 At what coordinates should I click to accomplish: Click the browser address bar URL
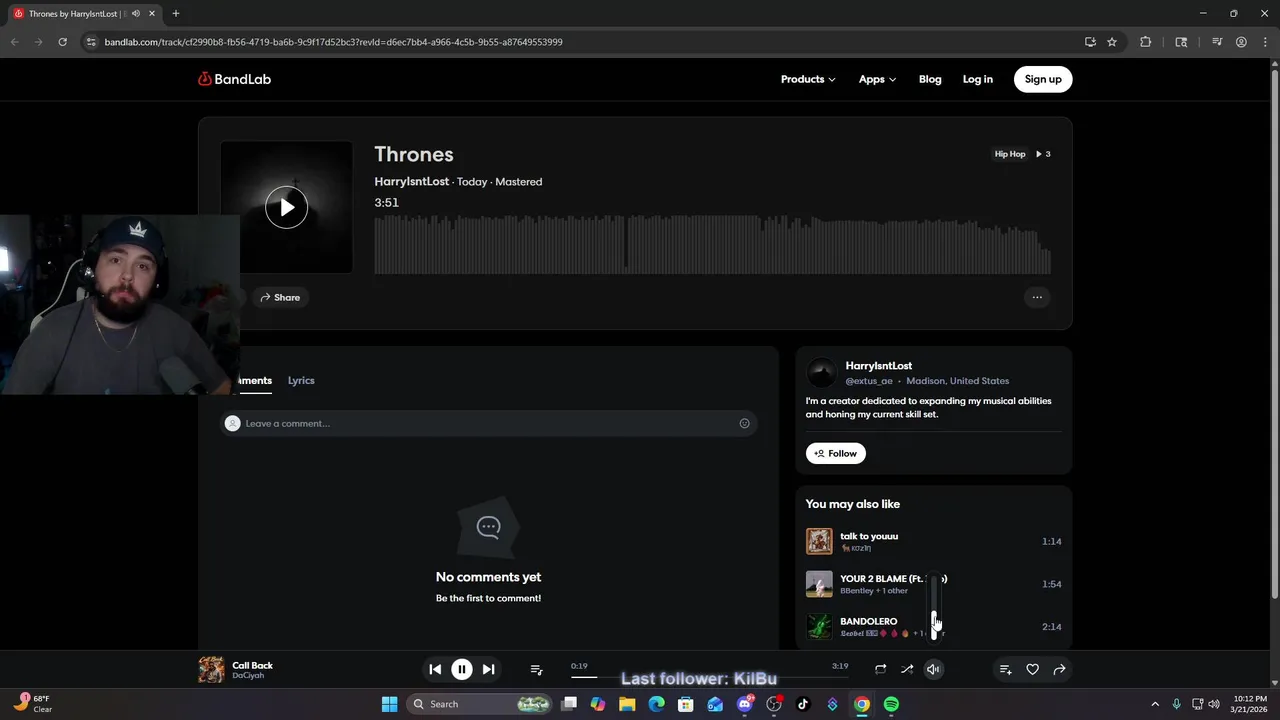point(334,42)
